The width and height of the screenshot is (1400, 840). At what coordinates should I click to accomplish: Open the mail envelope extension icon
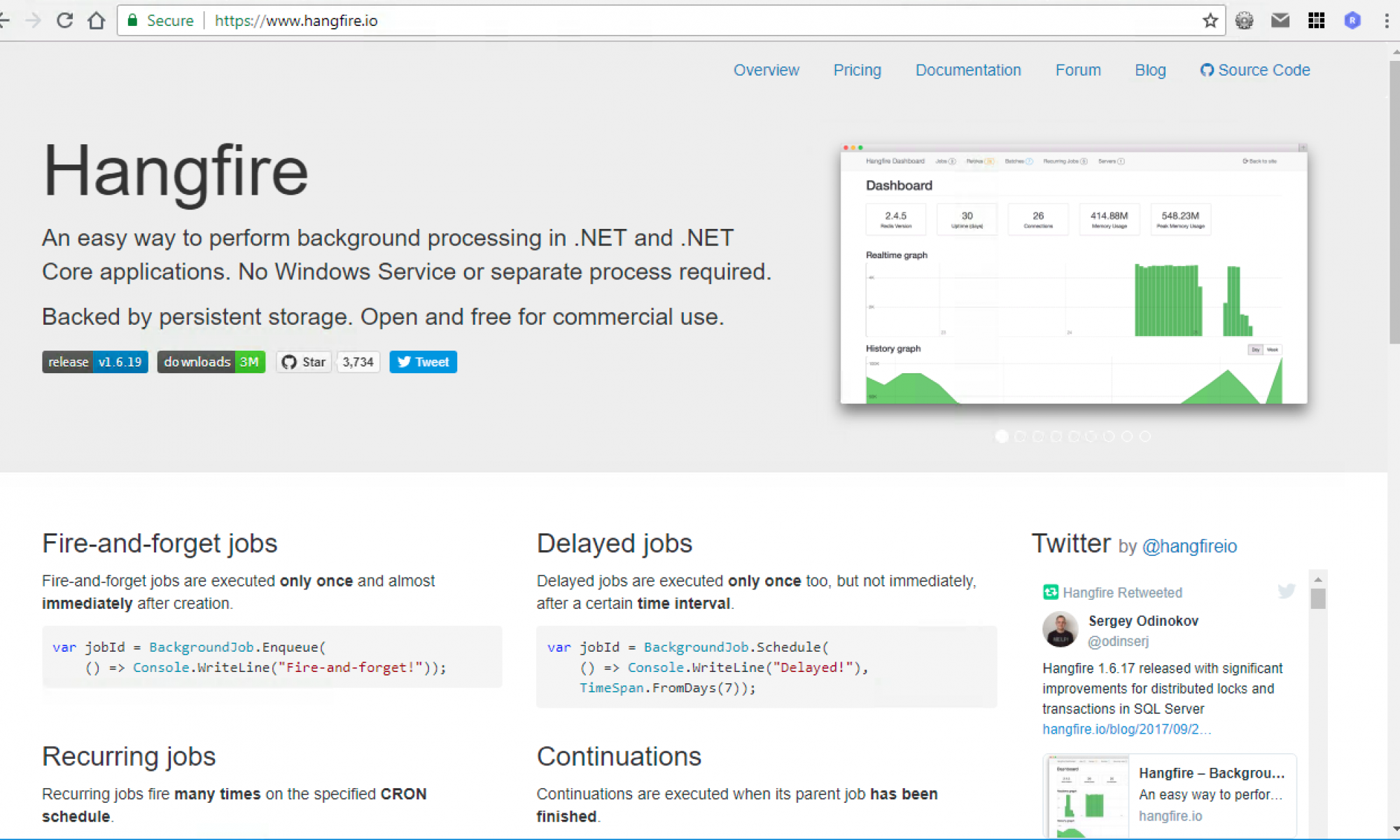click(x=1280, y=20)
